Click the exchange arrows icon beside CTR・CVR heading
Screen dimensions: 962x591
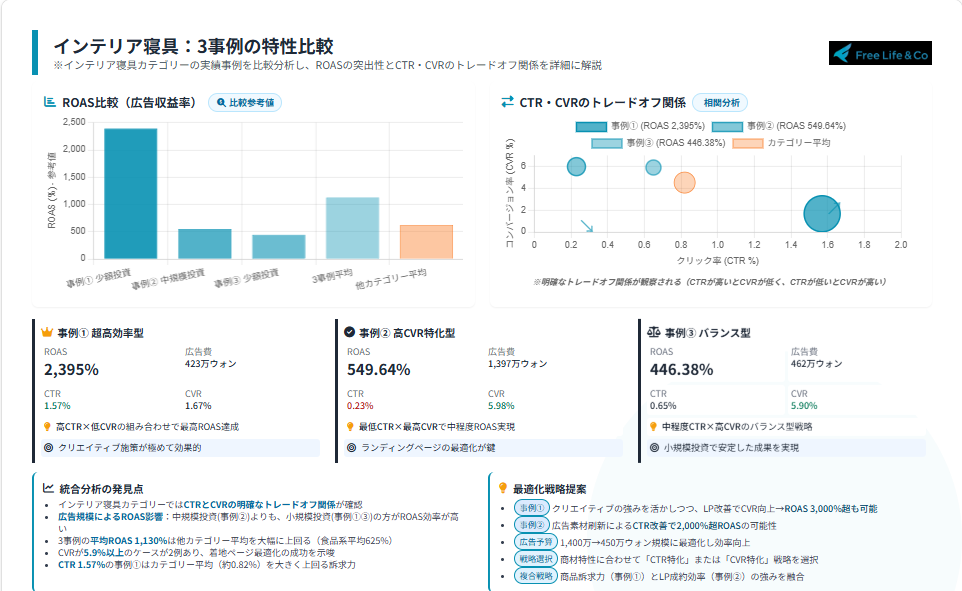(507, 102)
